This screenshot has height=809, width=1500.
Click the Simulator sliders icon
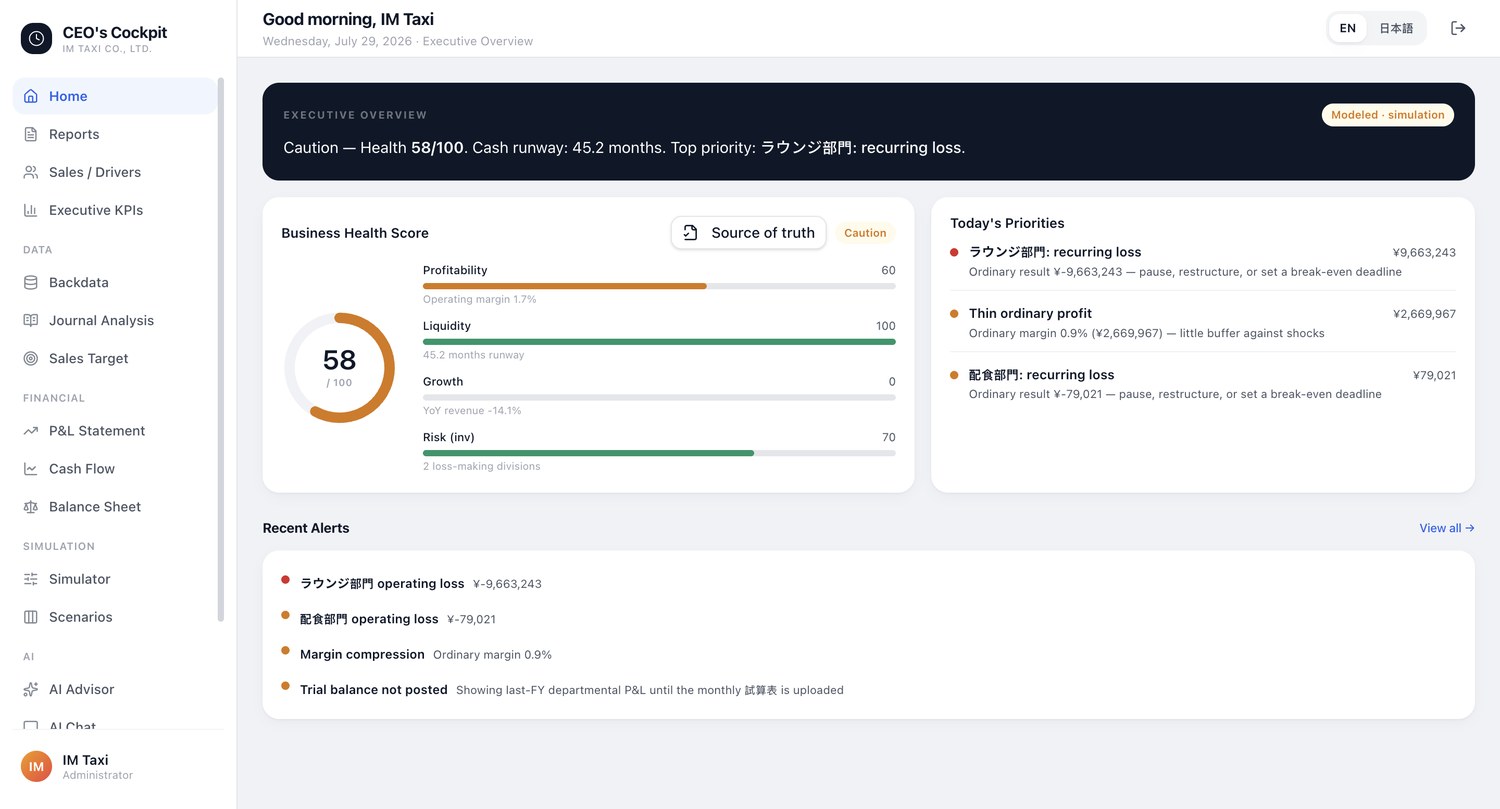31,578
